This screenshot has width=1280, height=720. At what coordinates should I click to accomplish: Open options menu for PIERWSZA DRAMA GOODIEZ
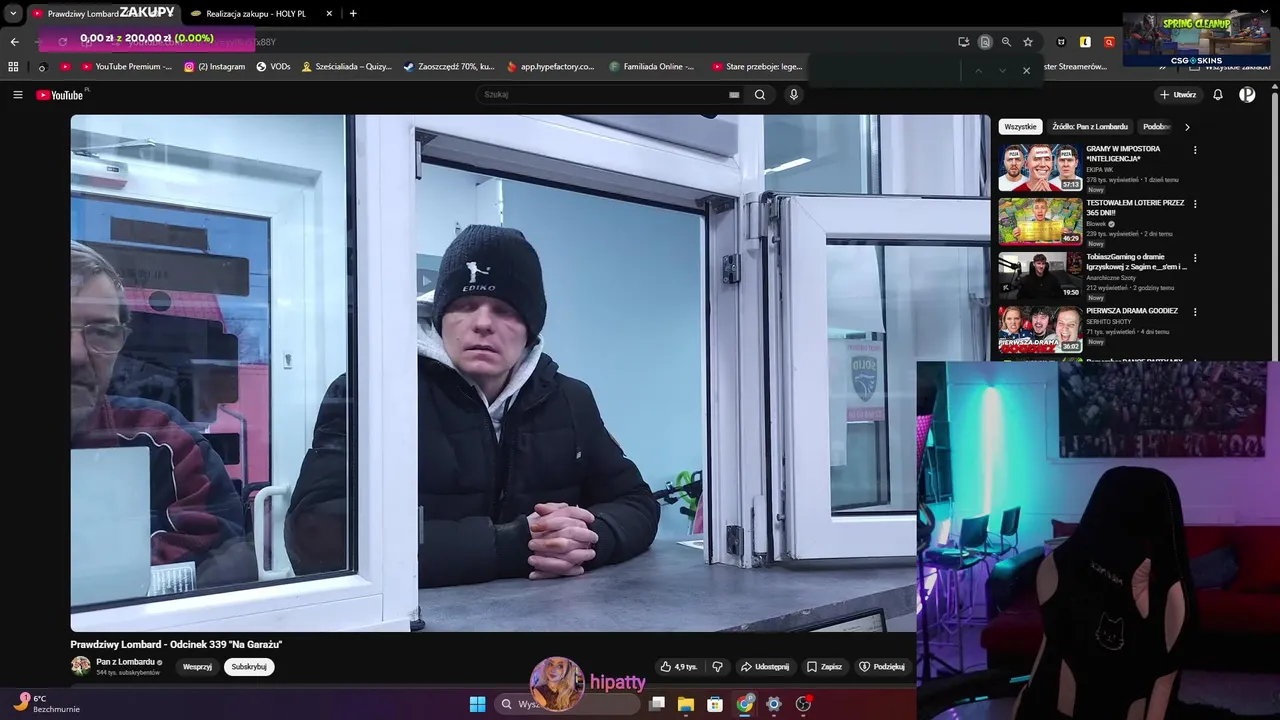[1195, 312]
